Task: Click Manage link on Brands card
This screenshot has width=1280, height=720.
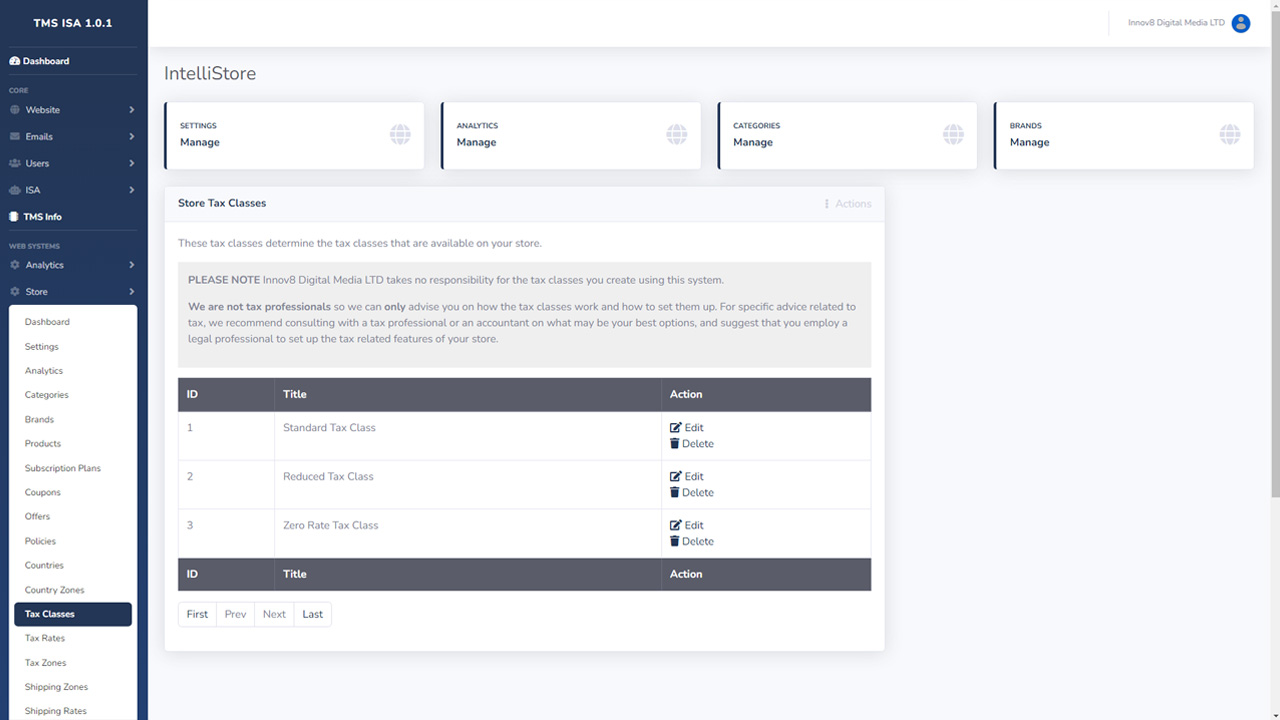Action: coord(1030,142)
